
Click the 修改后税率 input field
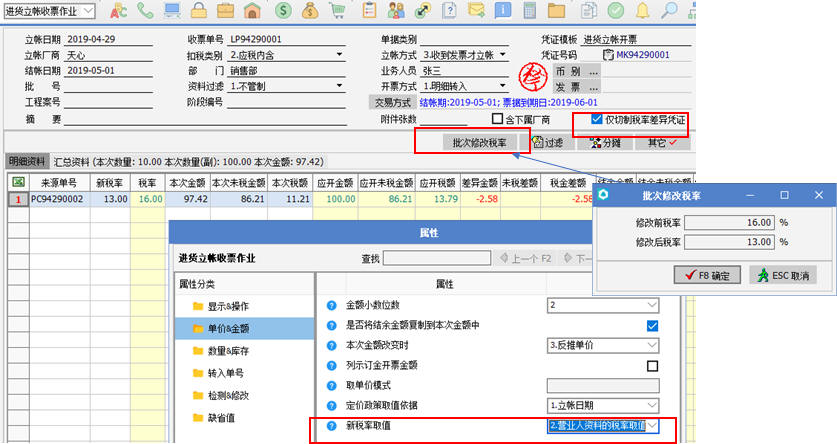pyautogui.click(x=731, y=242)
